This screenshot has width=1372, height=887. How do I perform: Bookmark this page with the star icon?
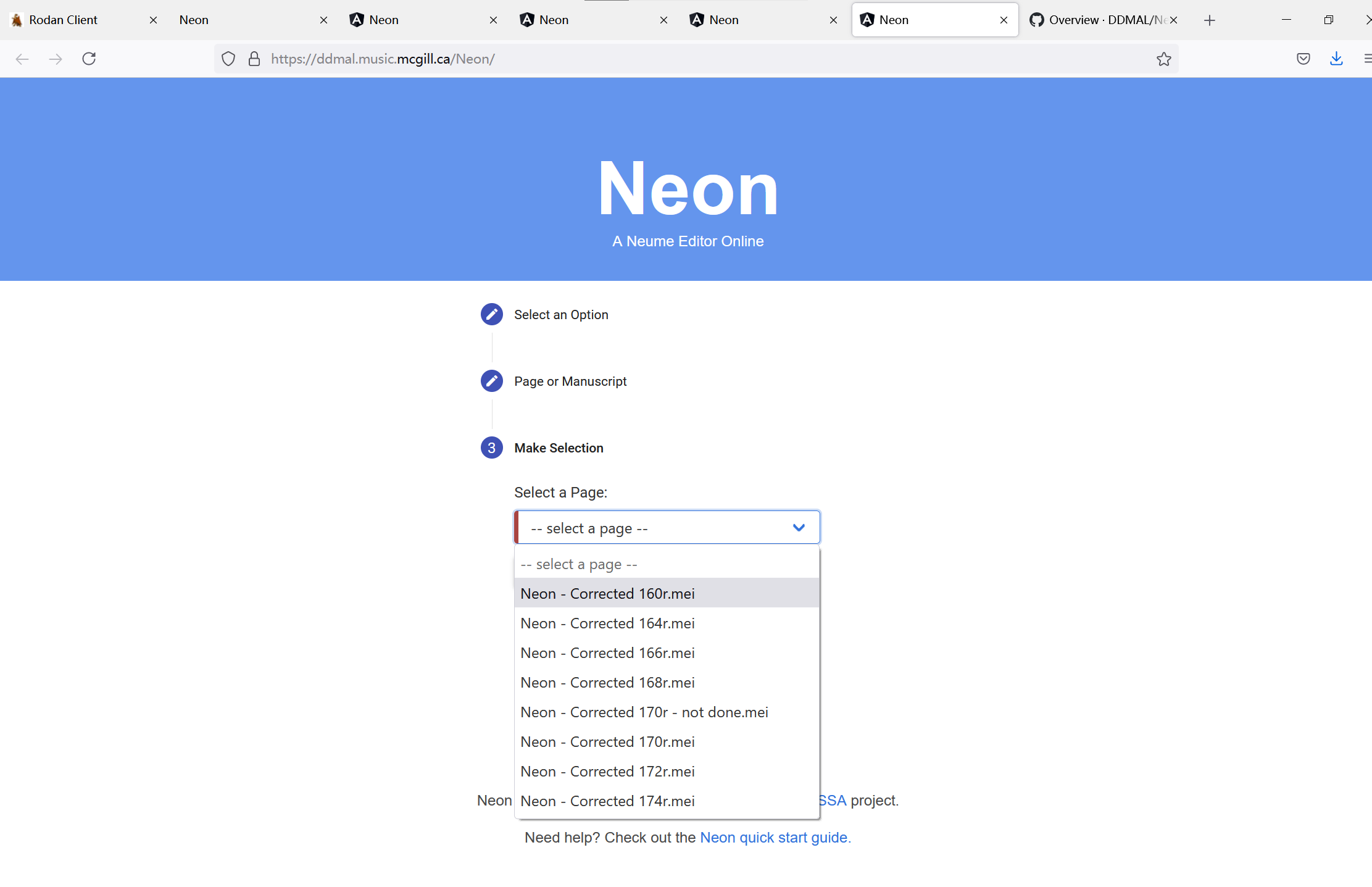[x=1163, y=59]
